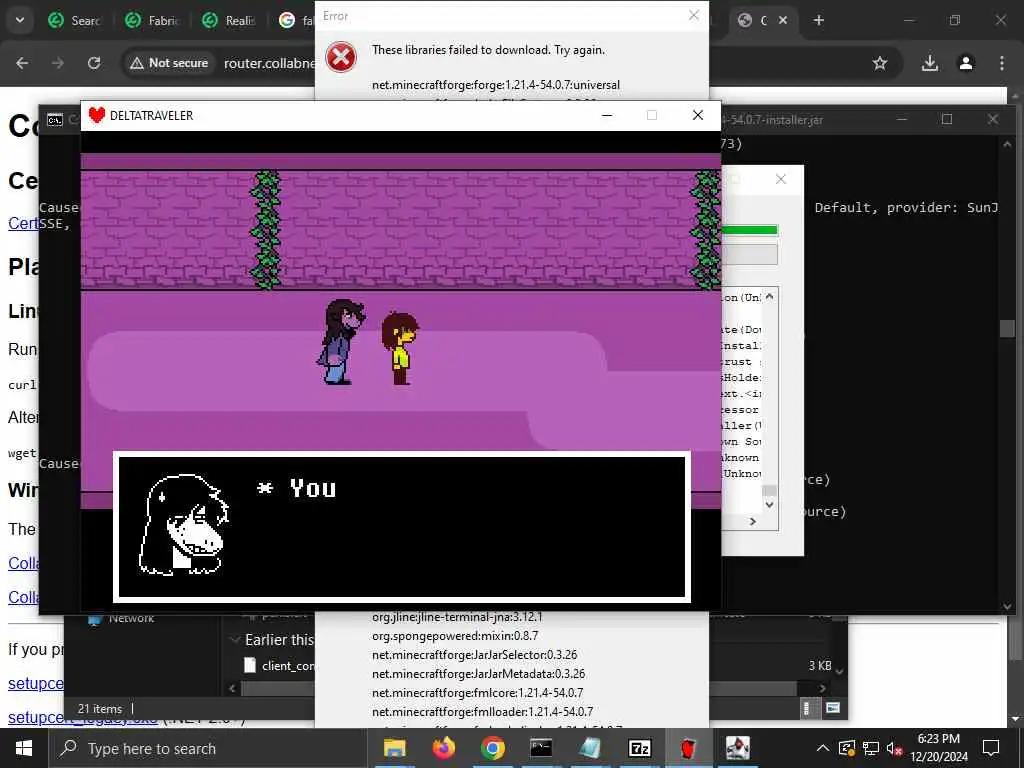This screenshot has height=768, width=1024.
Task: Go back in Chrome
Action: (x=22, y=63)
